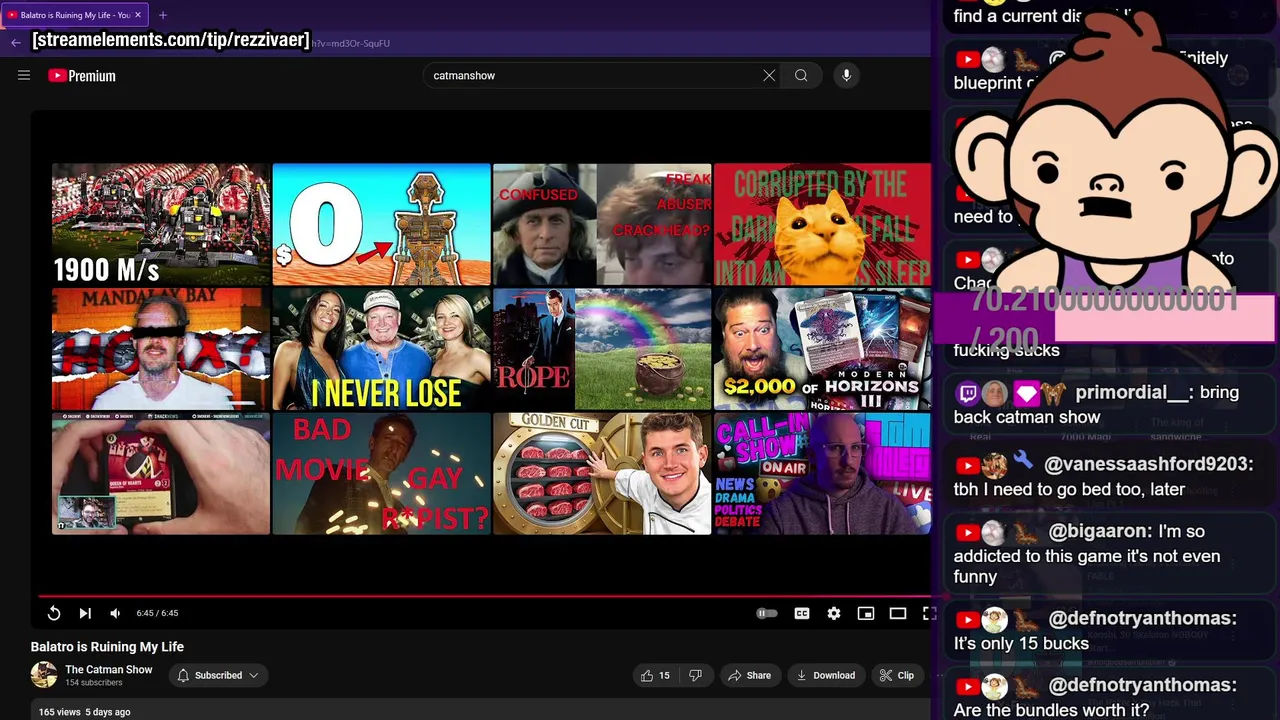This screenshot has width=1280, height=720.
Task: Toggle the autoplay switch
Action: 767,613
